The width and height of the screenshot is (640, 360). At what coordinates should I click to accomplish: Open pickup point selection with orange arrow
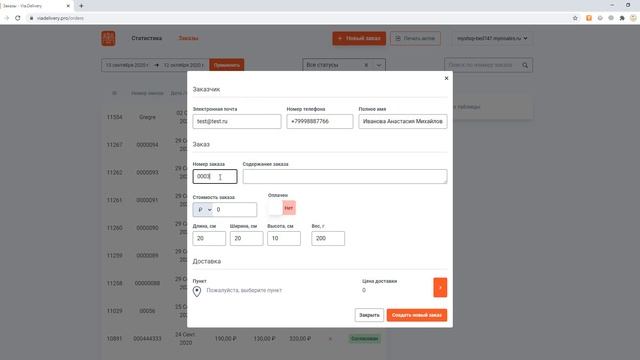pos(440,287)
